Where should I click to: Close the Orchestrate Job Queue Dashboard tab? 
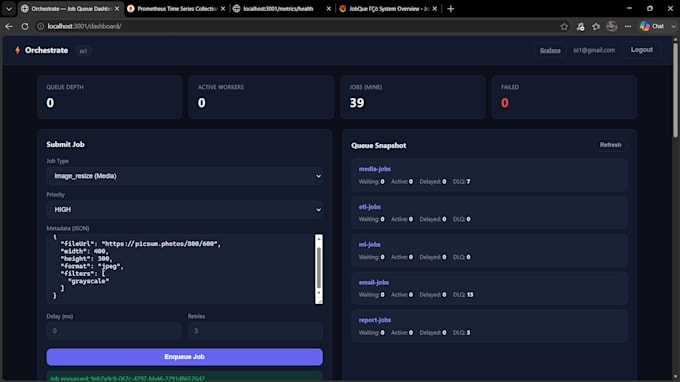117,9
